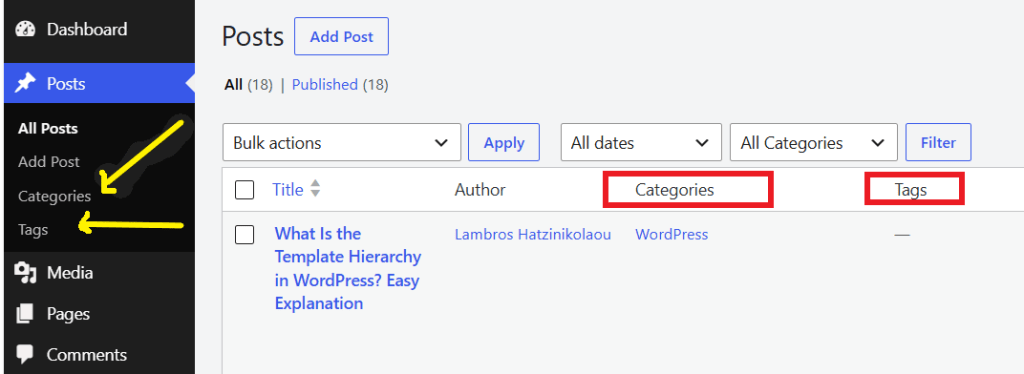Show All (18) posts view
1024x374 pixels.
pos(248,85)
